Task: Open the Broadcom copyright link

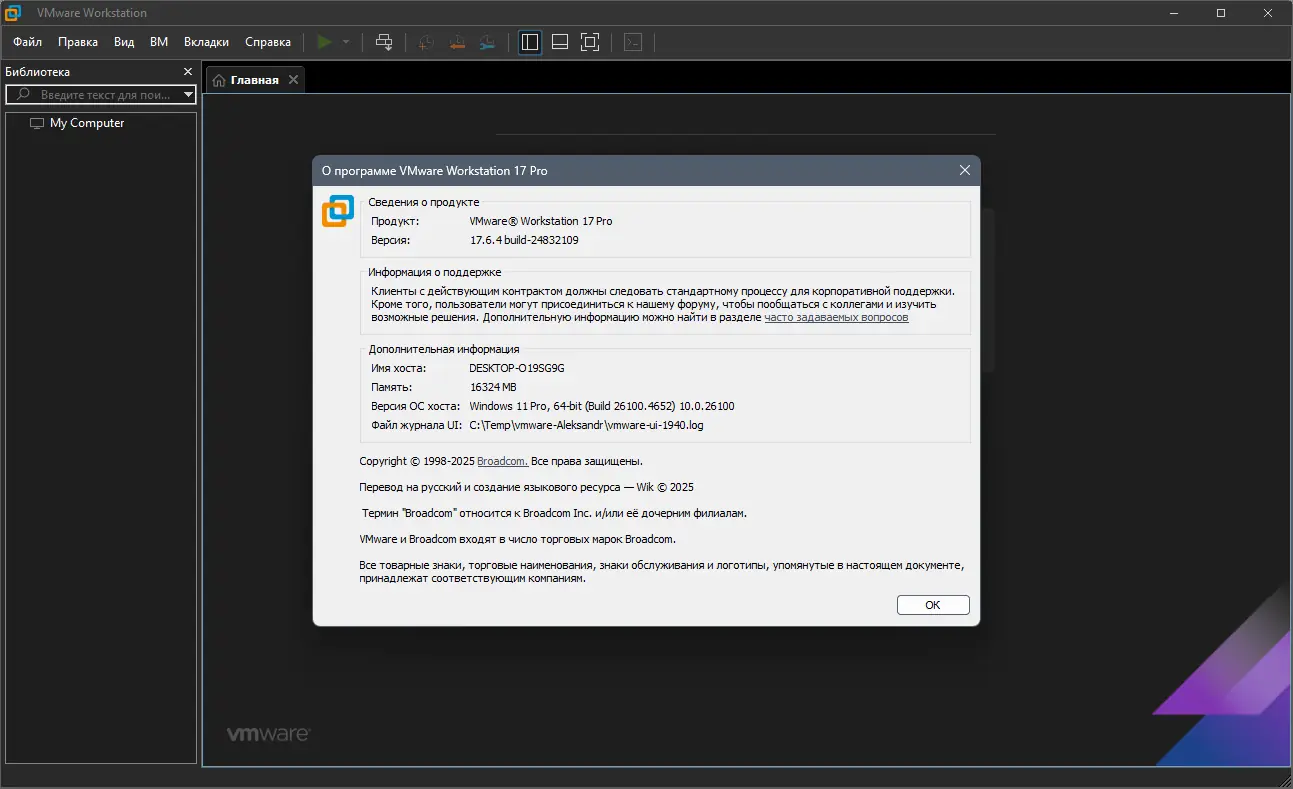Action: click(502, 462)
